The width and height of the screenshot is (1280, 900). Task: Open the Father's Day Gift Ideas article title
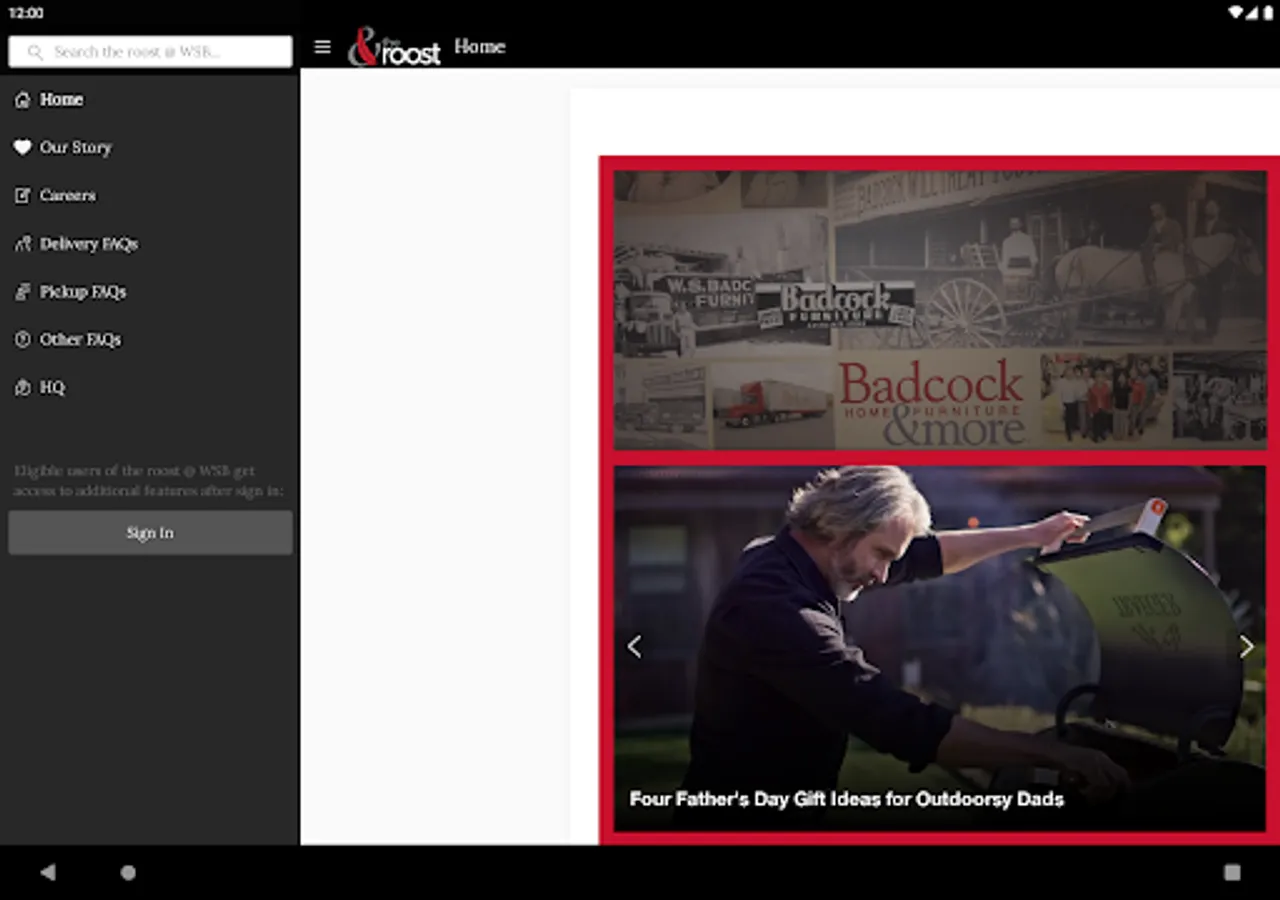(x=846, y=799)
